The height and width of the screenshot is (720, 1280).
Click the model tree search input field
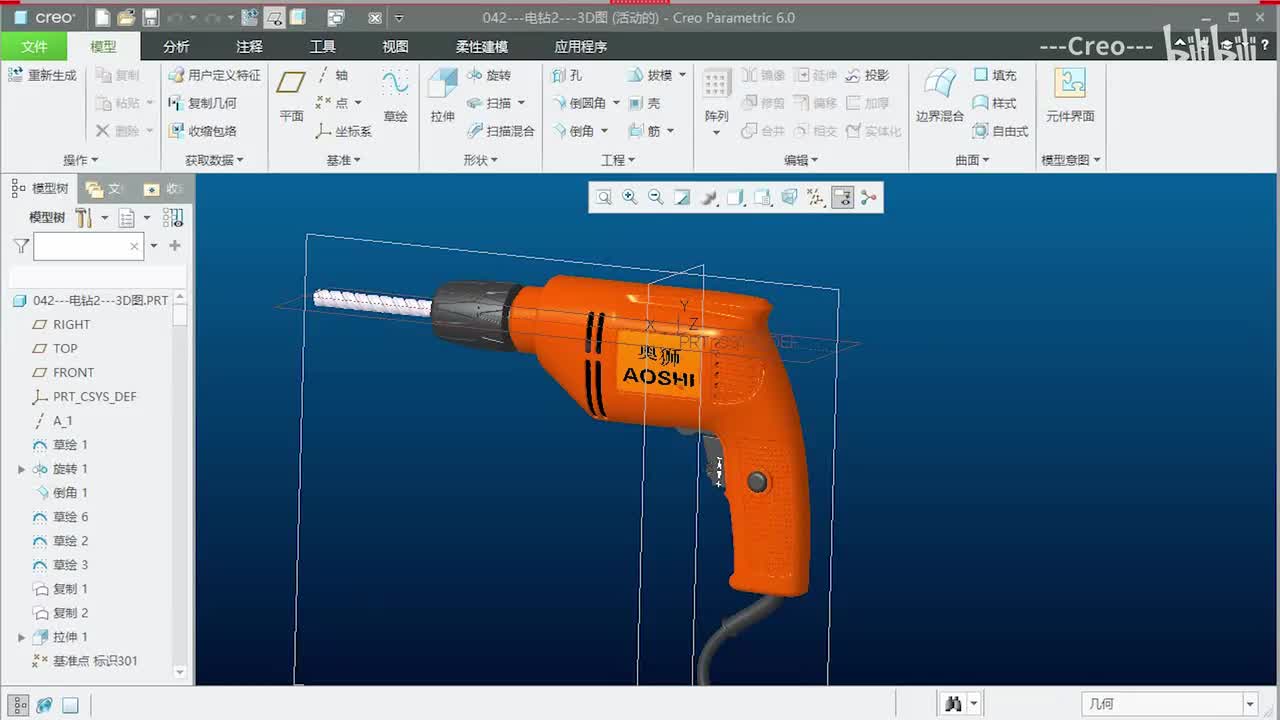tap(88, 246)
